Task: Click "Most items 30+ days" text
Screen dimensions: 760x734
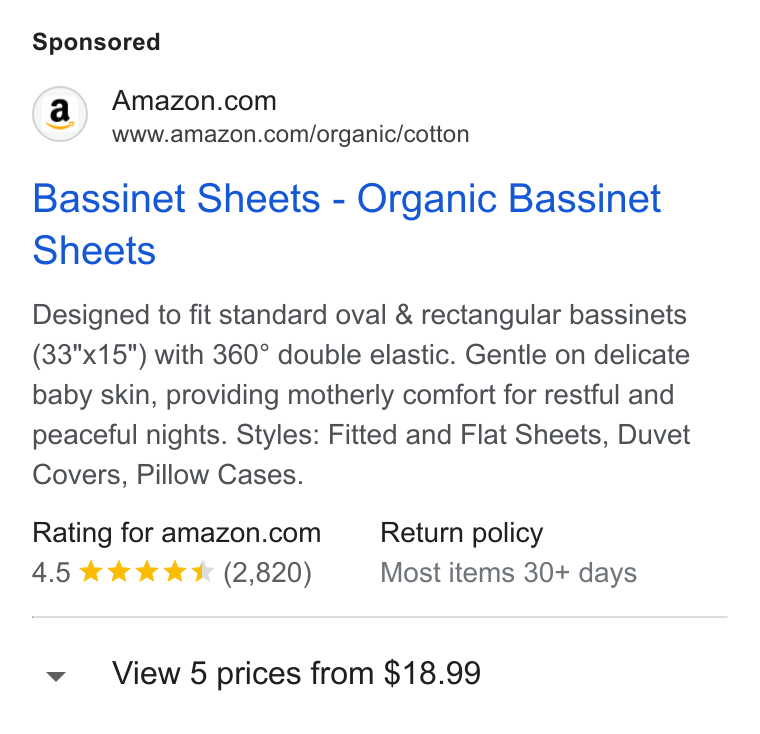Action: tap(508, 573)
